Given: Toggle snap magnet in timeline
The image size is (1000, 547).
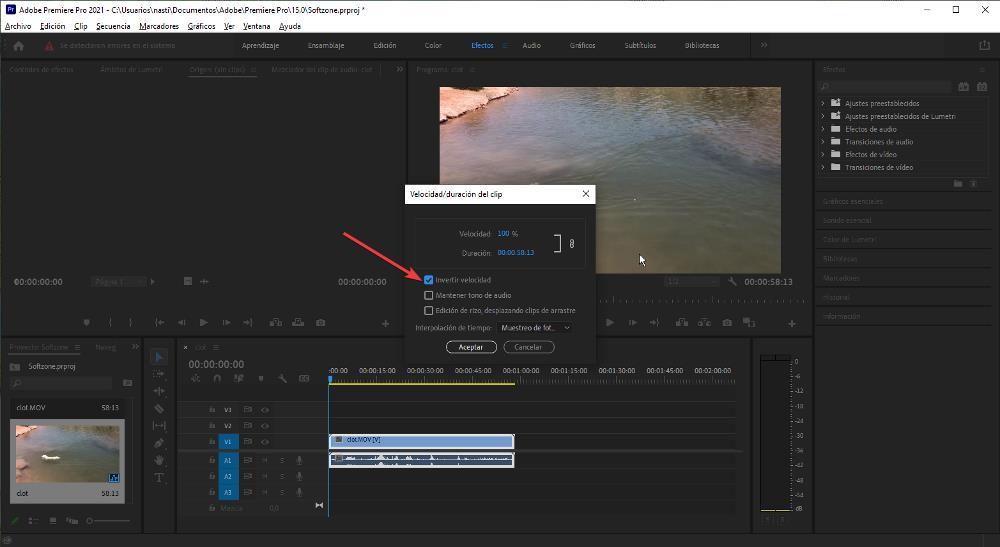Looking at the screenshot, I should 217,379.
